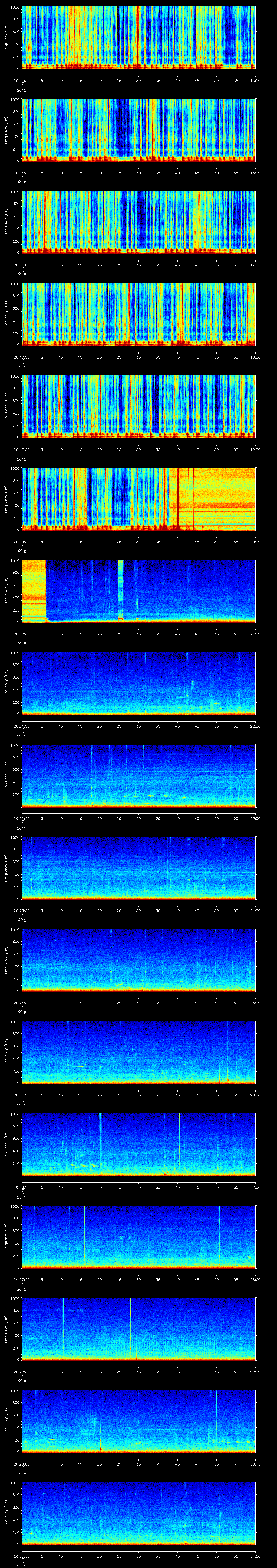The image size is (277, 1568).
Task: Click the "20:15:00" start time label
Action: 22,173
